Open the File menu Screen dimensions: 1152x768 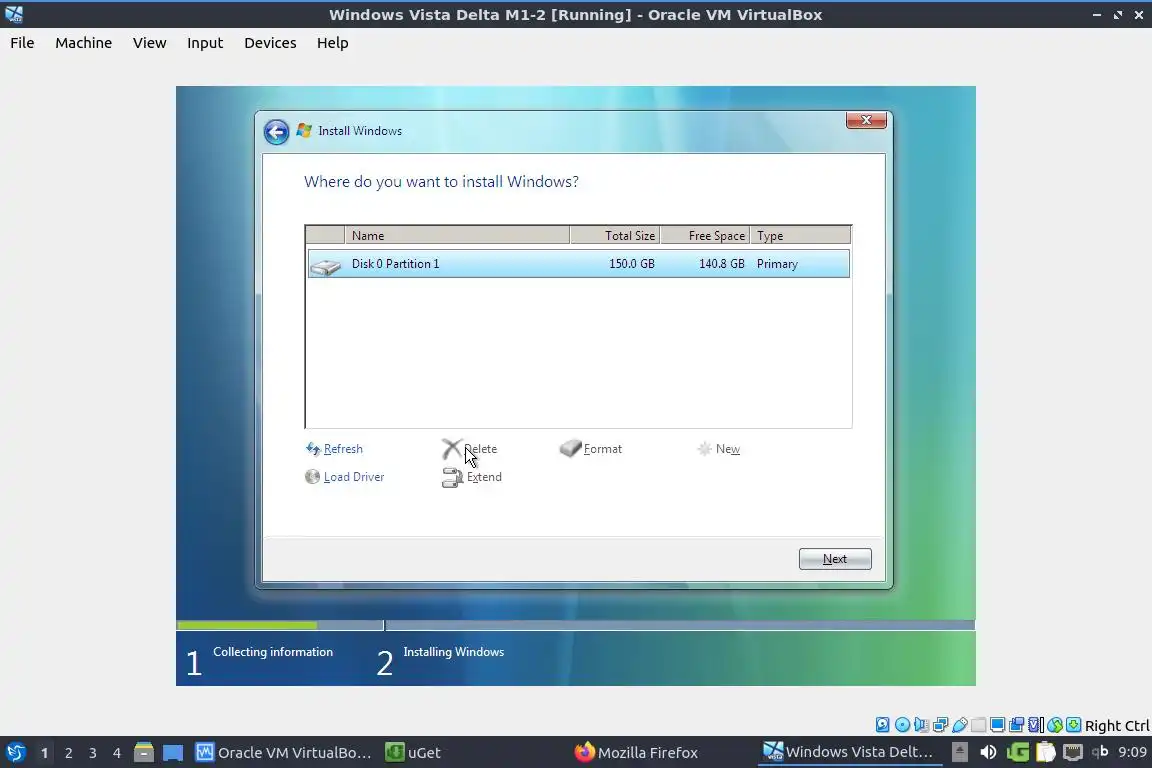pos(22,43)
